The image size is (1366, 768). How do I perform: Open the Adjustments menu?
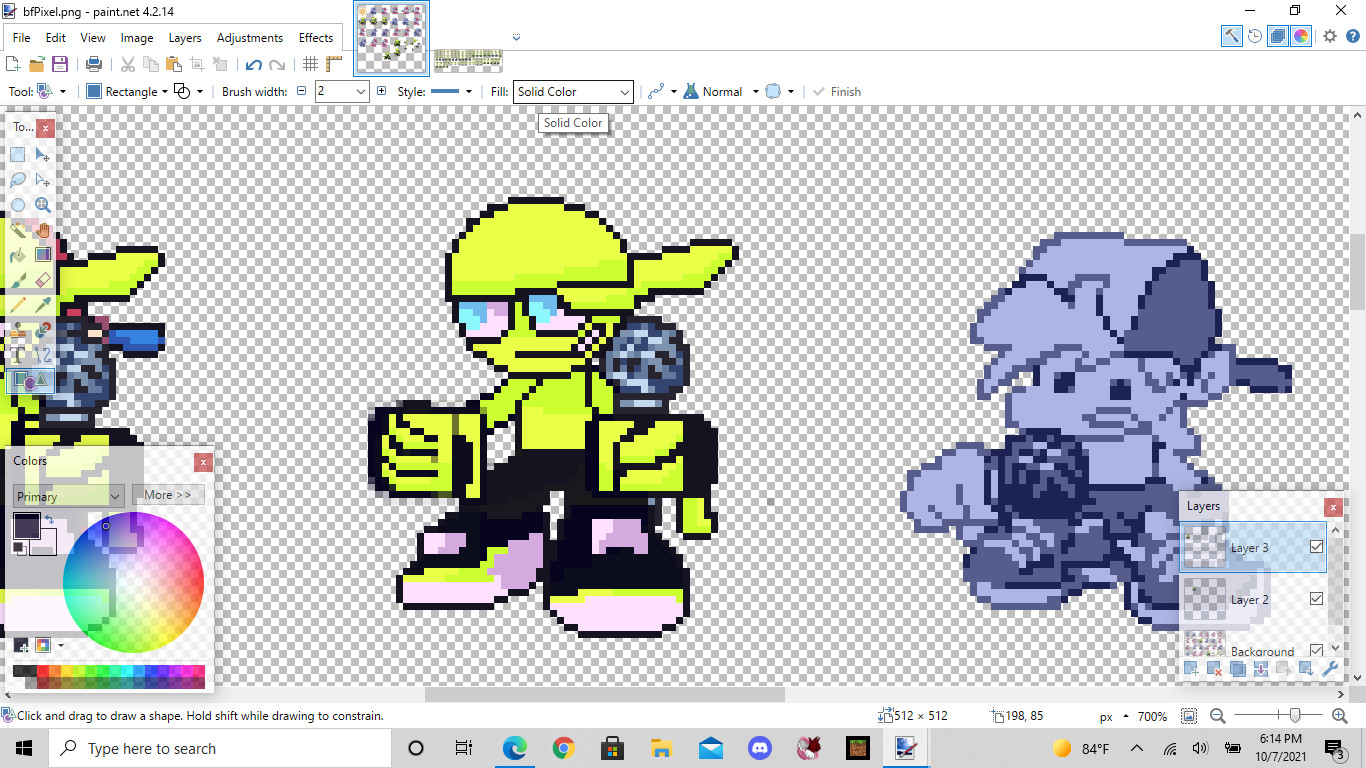pos(249,38)
